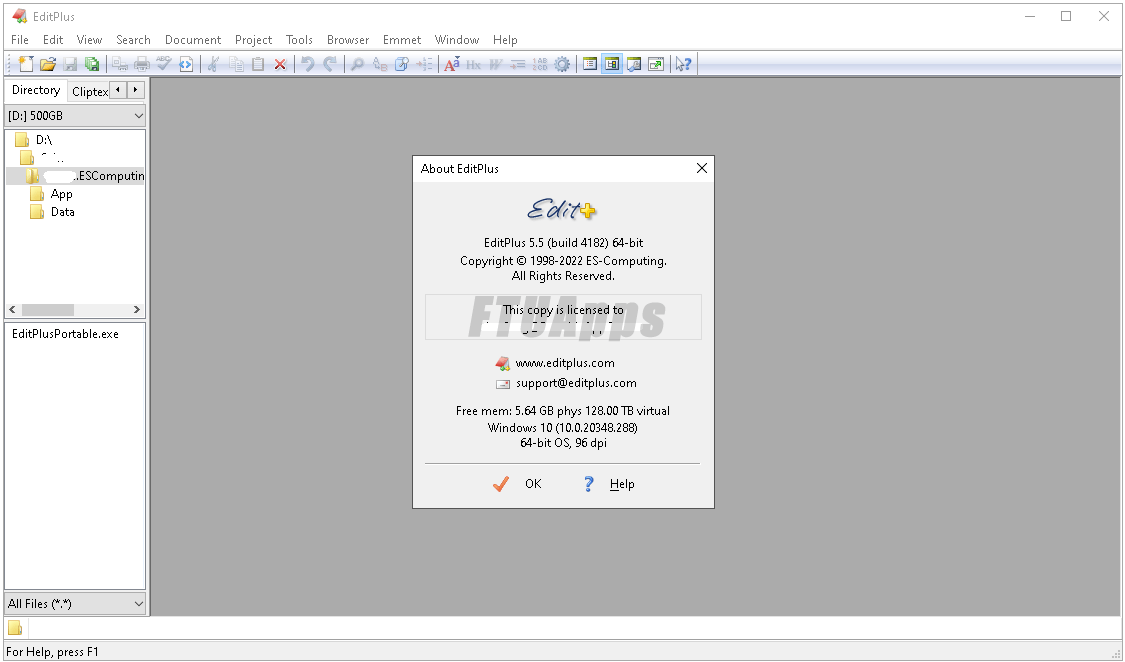Screen dimensions: 1125x662
Task: Click the Redo arrow icon
Action: pyautogui.click(x=330, y=64)
